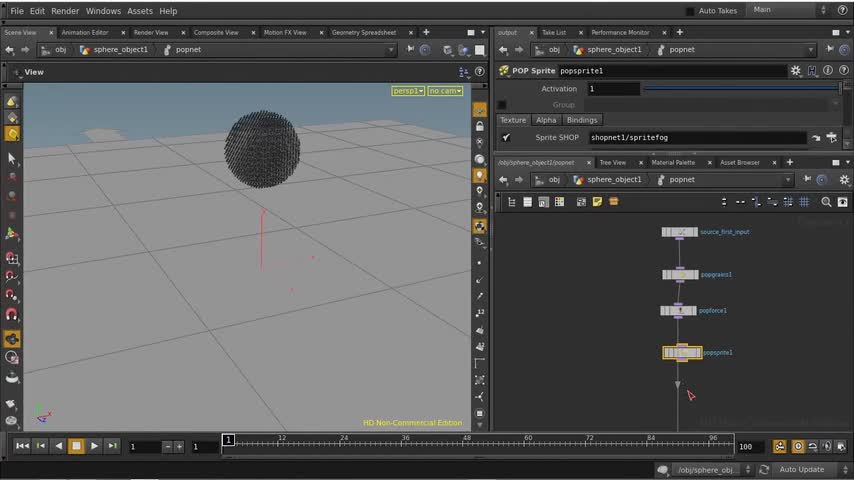Toggle the network editor grid display icon
The width and height of the screenshot is (854, 480).
click(804, 202)
